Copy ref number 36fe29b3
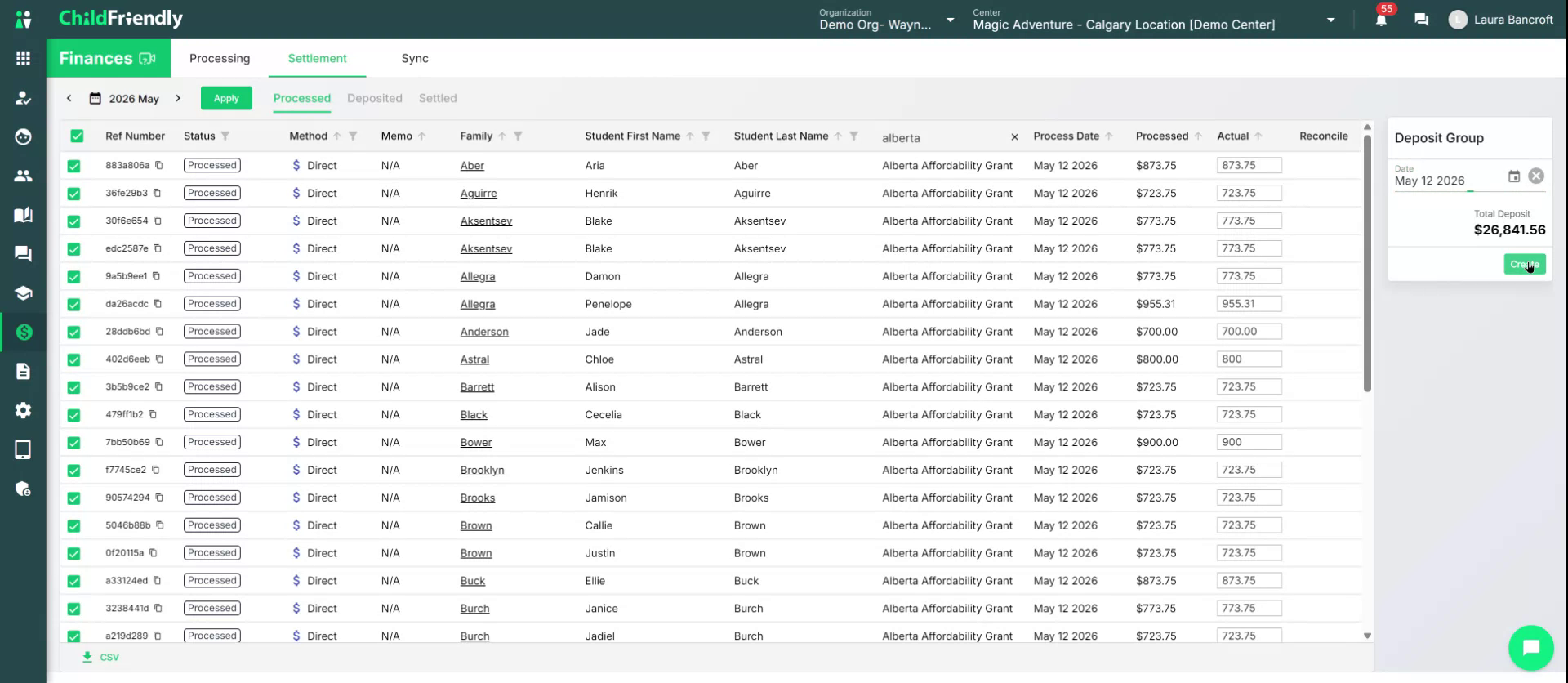Viewport: 1568px width, 683px height. (157, 193)
